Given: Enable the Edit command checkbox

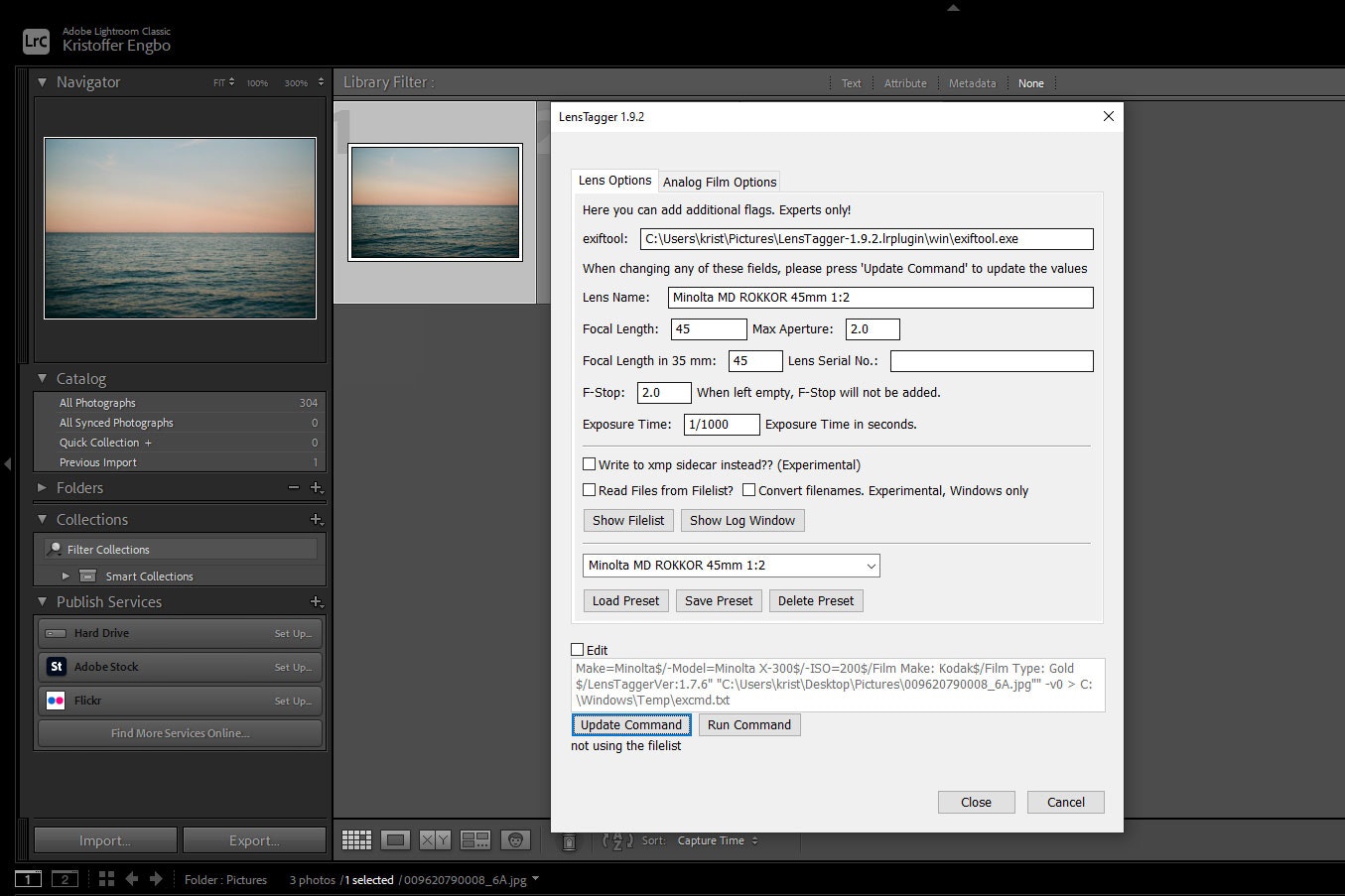Looking at the screenshot, I should click(578, 650).
